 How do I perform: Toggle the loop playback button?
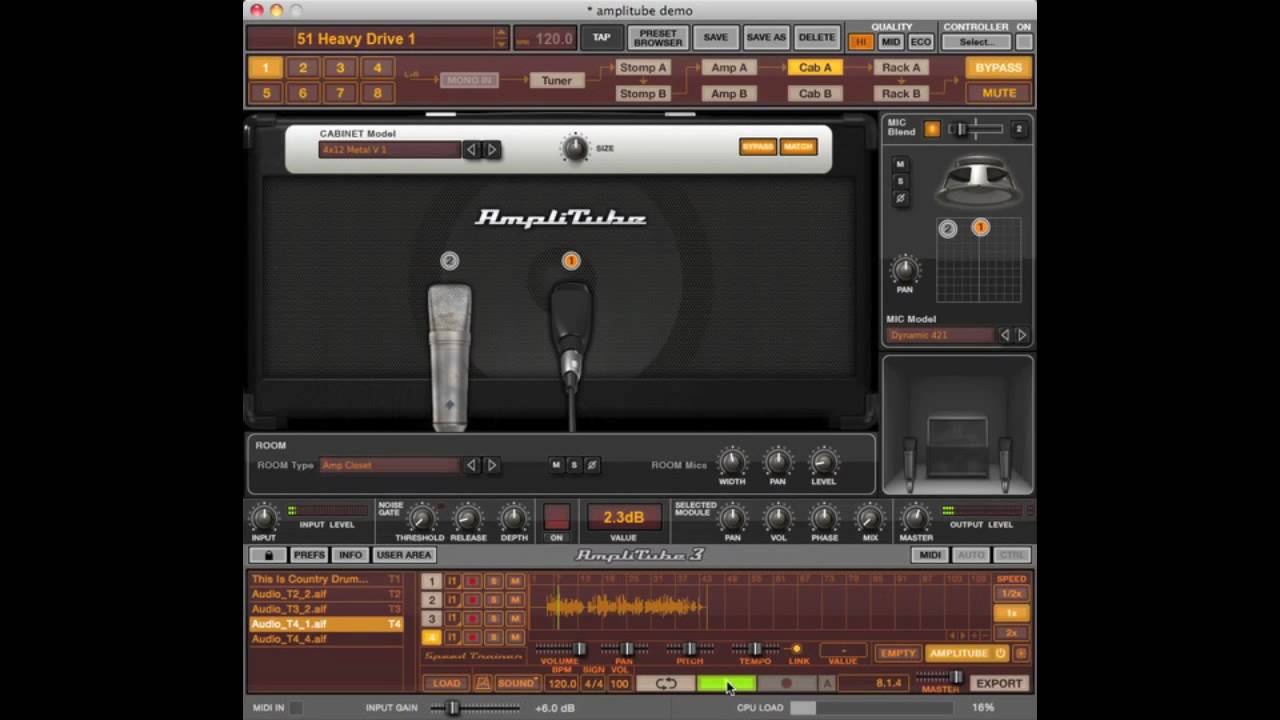pos(666,684)
